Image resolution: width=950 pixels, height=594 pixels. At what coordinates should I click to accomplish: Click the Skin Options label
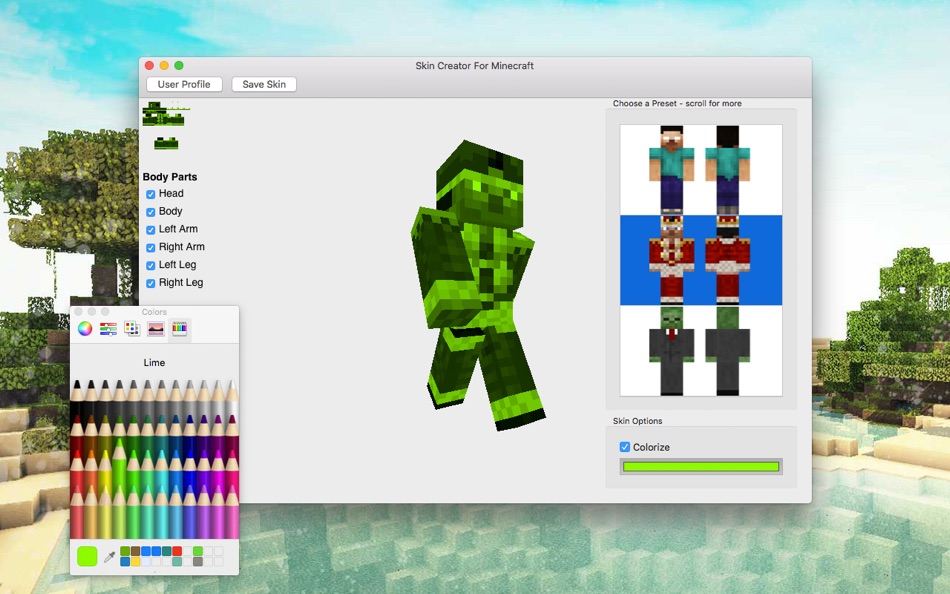click(x=637, y=421)
